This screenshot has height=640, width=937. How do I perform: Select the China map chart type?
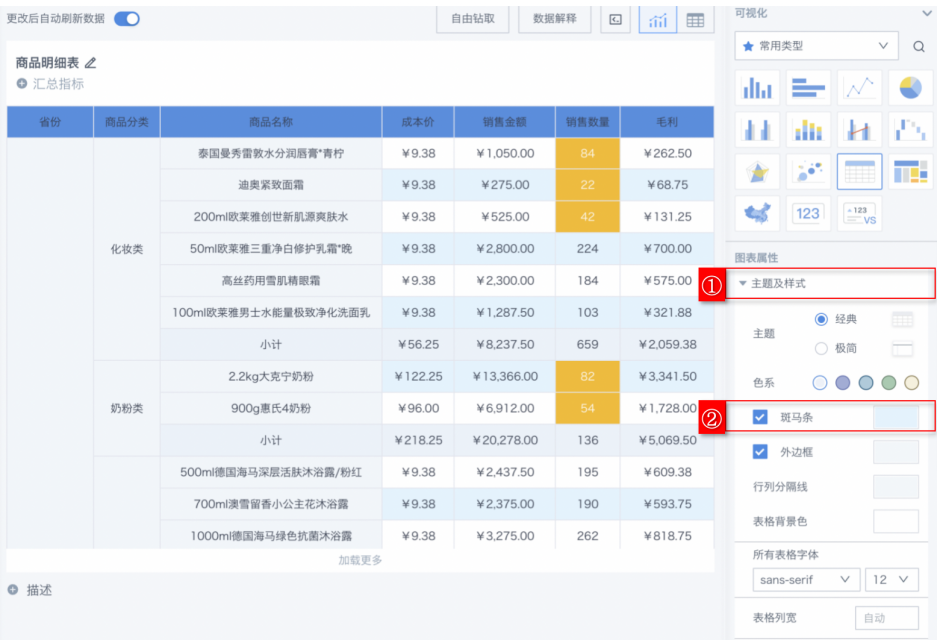point(757,213)
